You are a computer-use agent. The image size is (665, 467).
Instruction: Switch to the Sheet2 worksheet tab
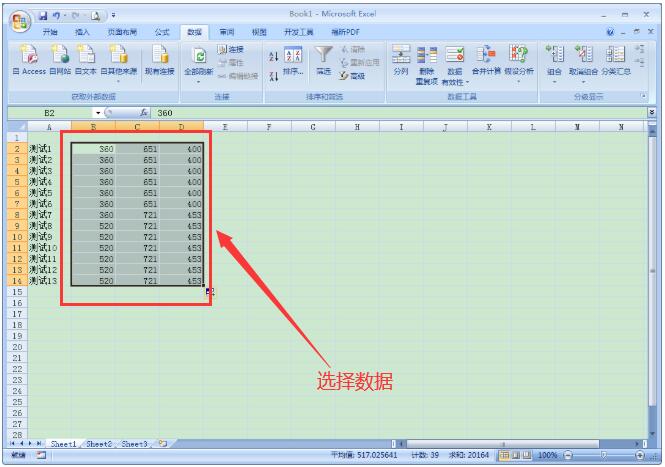99,444
